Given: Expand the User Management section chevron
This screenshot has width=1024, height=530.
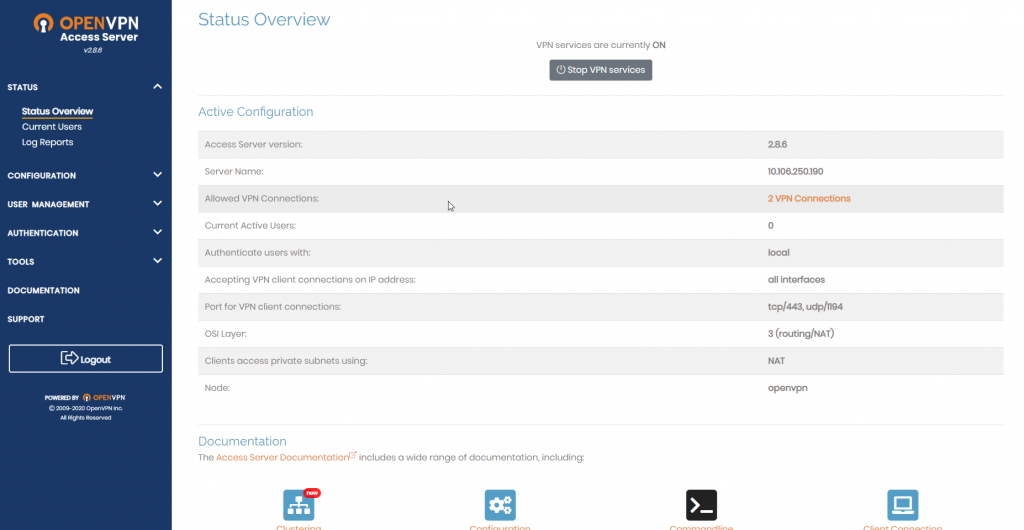Looking at the screenshot, I should click(x=157, y=204).
